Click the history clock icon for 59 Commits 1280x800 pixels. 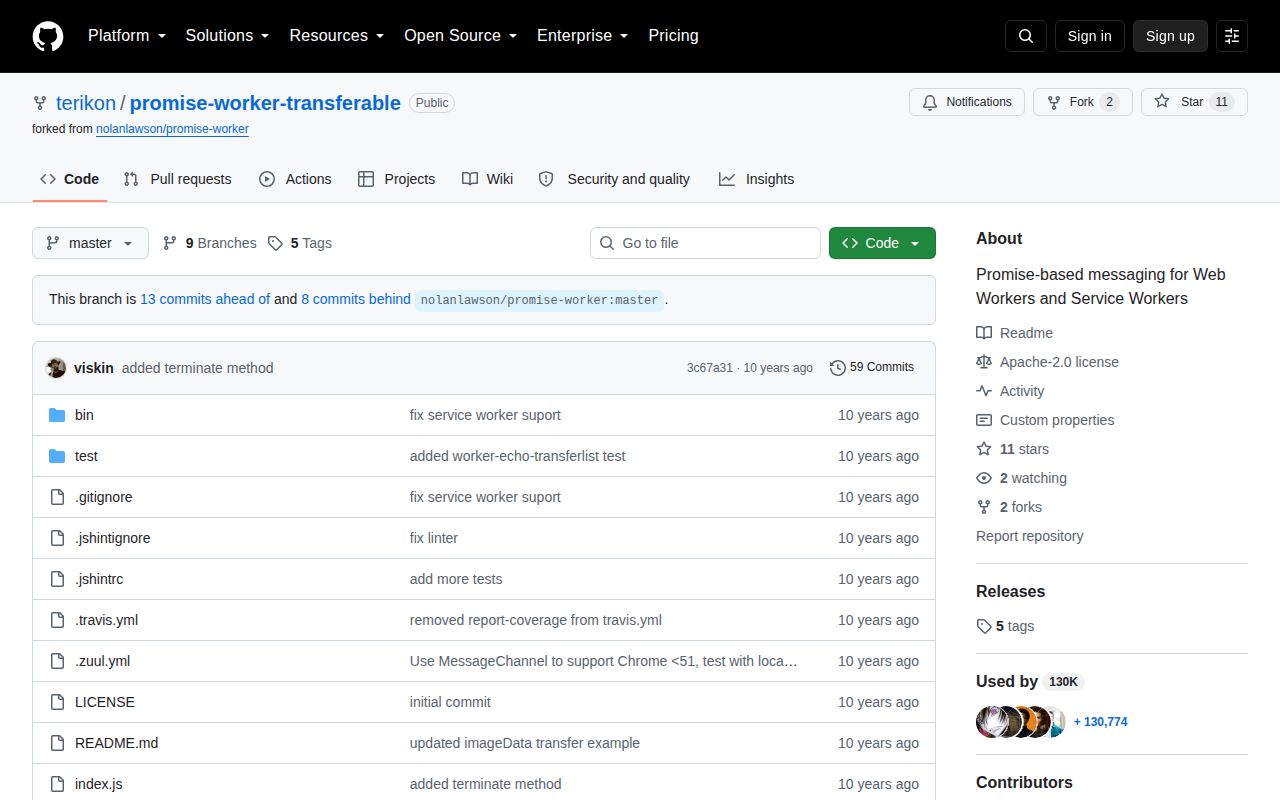point(838,368)
